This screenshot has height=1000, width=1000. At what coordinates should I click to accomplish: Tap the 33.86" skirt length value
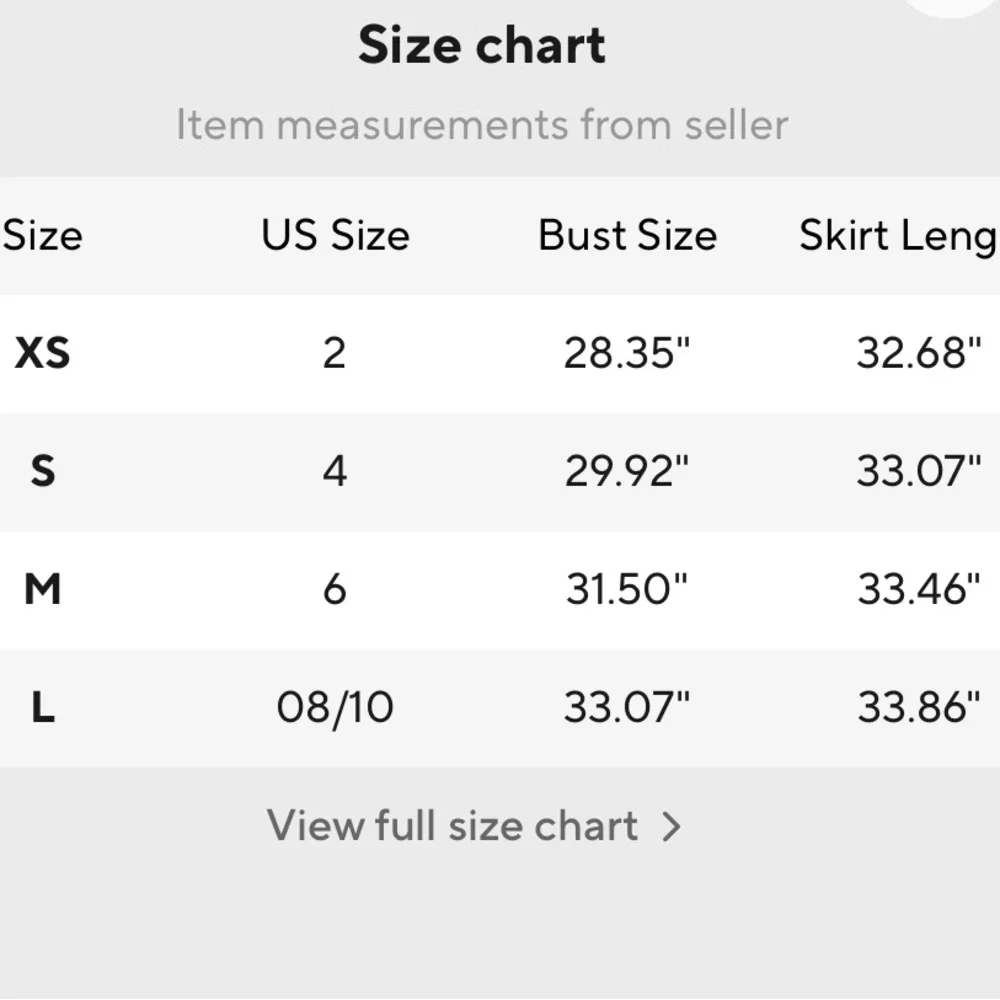918,708
